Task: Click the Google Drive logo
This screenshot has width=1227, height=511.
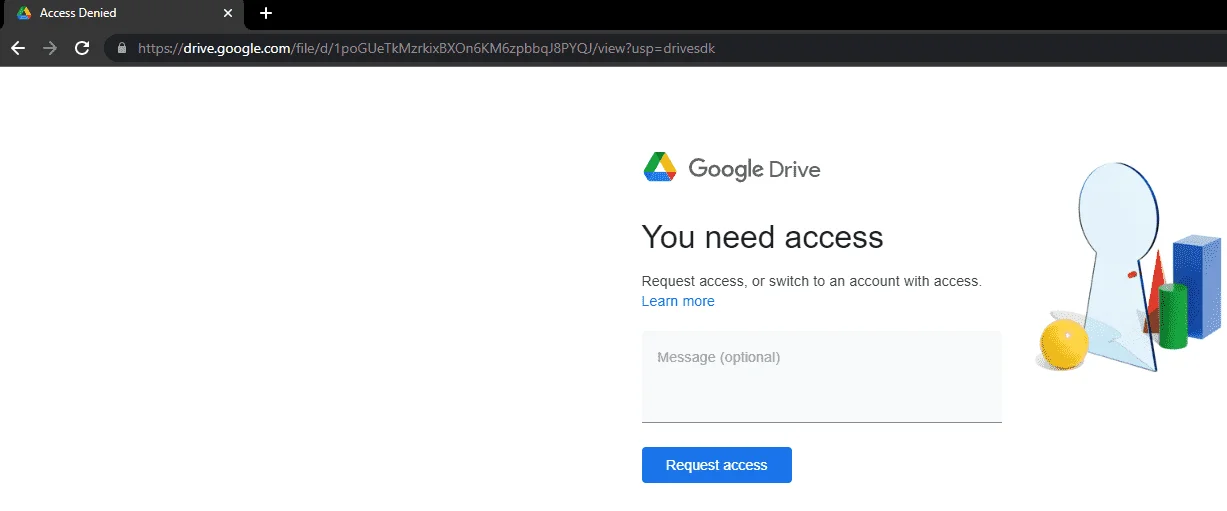Action: [x=731, y=168]
